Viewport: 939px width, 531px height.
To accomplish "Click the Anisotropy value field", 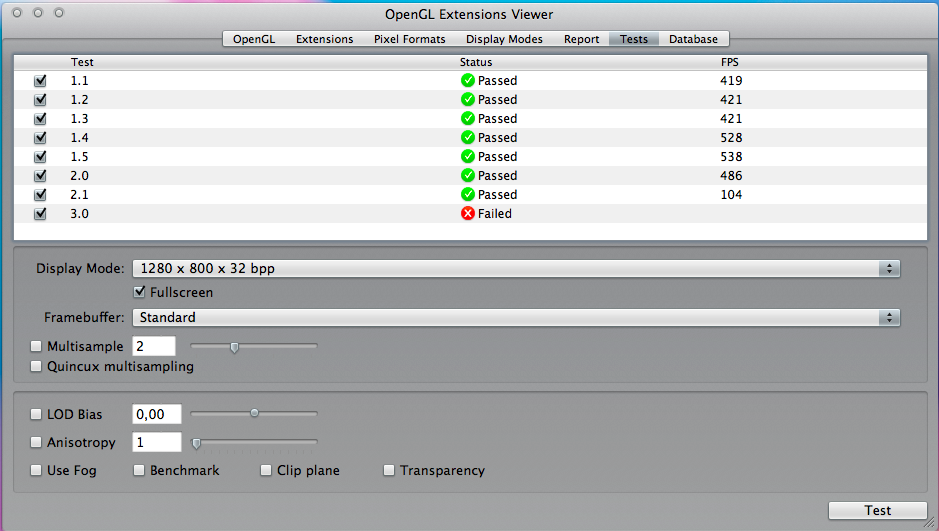I will click(157, 442).
